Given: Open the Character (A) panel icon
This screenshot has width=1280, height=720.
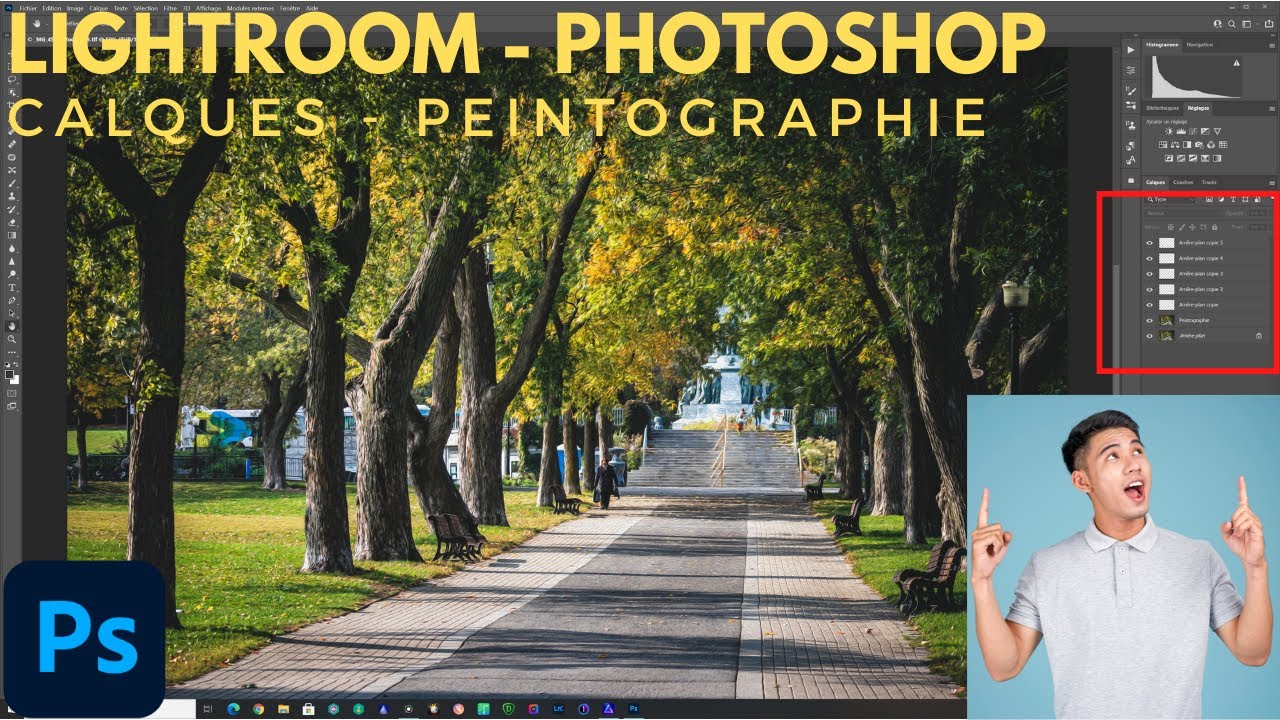Looking at the screenshot, I should [1130, 160].
